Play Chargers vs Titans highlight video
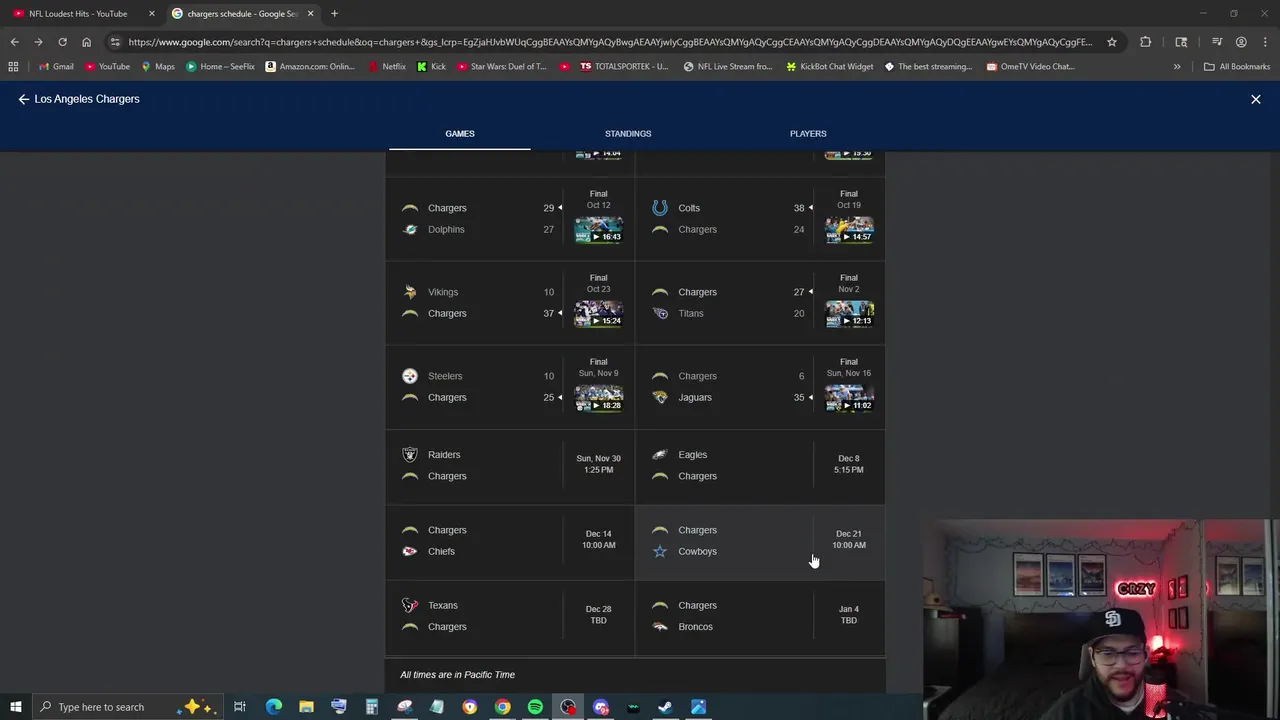The height and width of the screenshot is (720, 1280). [x=849, y=313]
